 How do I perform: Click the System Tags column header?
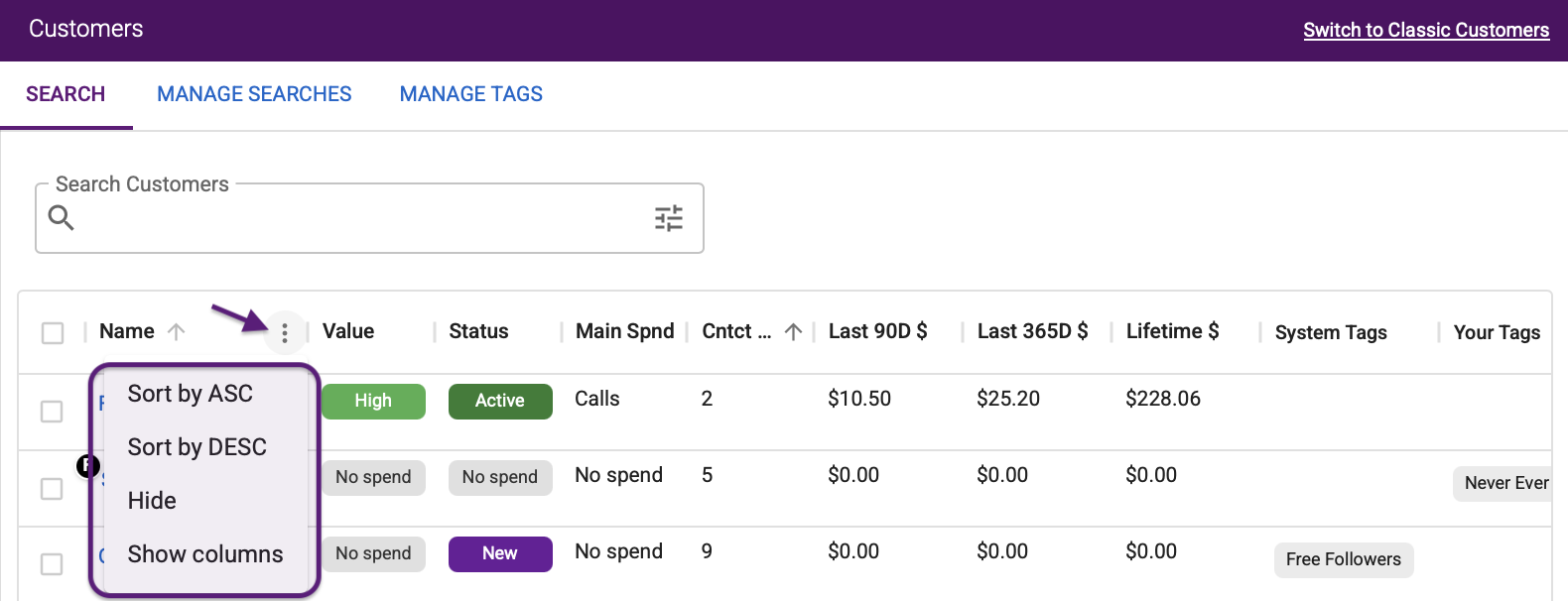[1331, 332]
